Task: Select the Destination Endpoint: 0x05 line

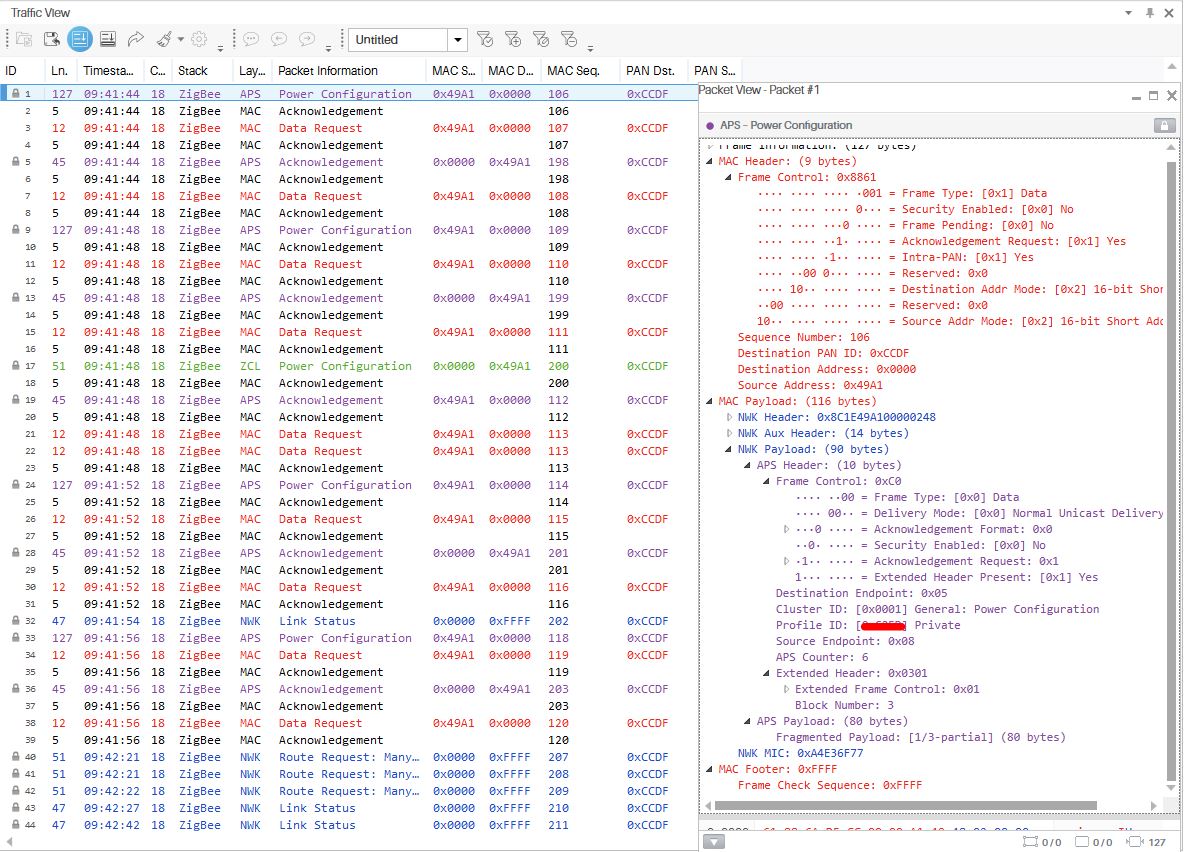Action: tap(861, 593)
